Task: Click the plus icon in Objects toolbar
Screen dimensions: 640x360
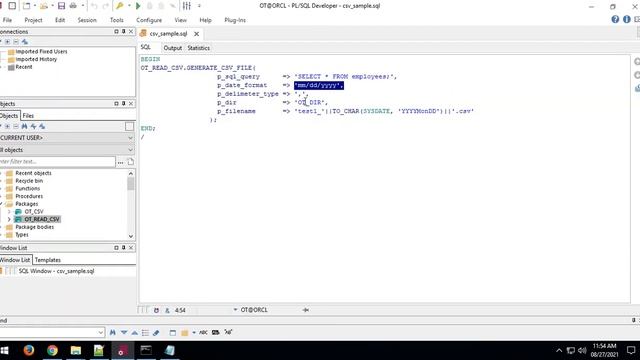Action: (7, 127)
